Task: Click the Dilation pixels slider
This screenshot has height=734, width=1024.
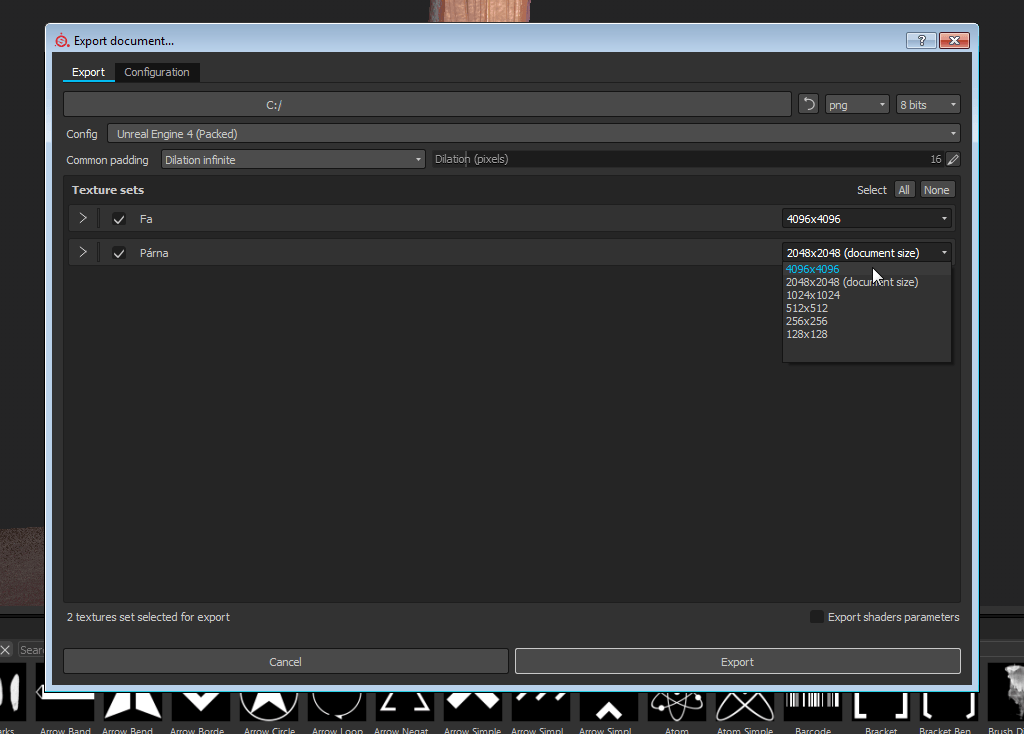Action: pyautogui.click(x=685, y=159)
